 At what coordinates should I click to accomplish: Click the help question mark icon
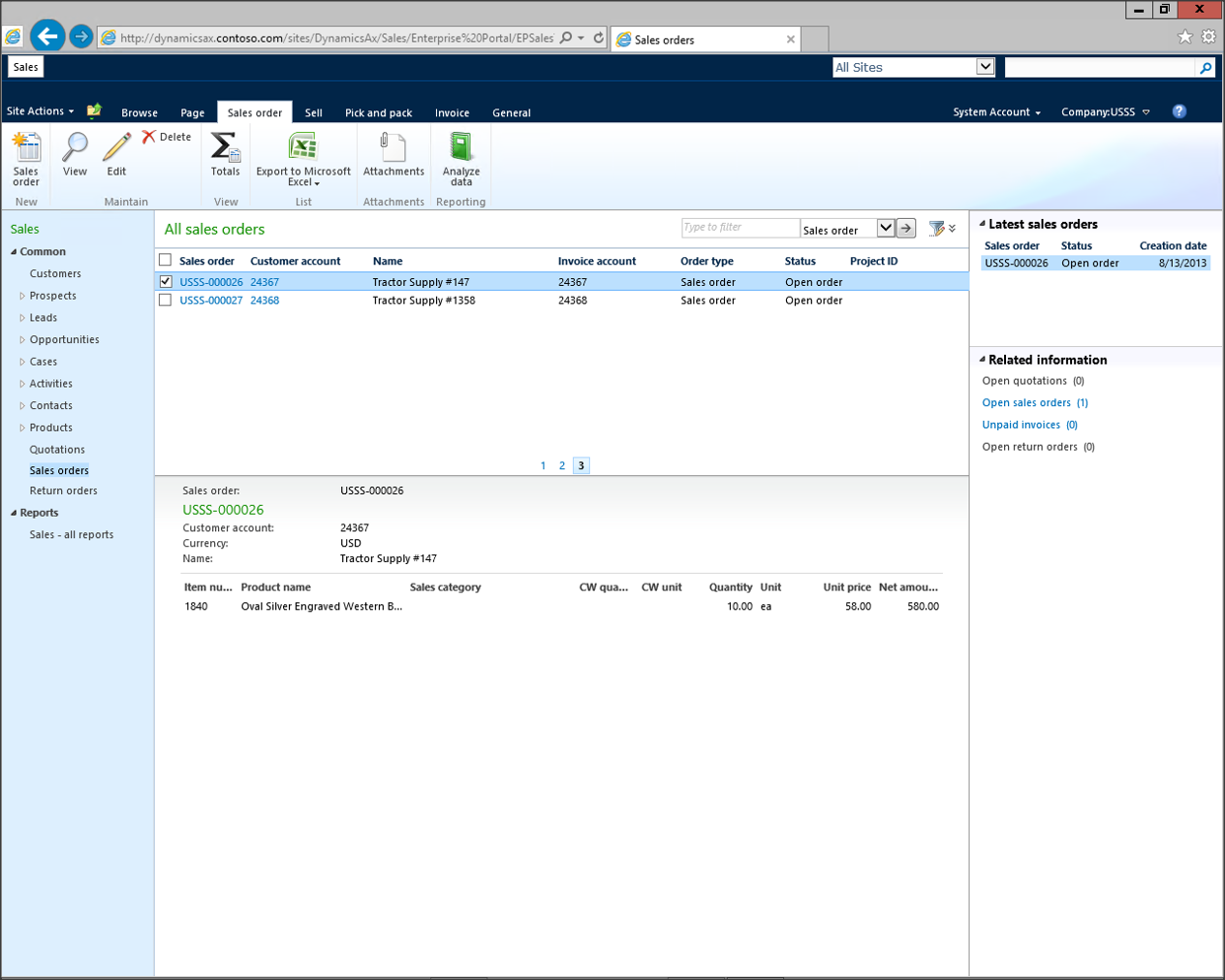(x=1179, y=111)
